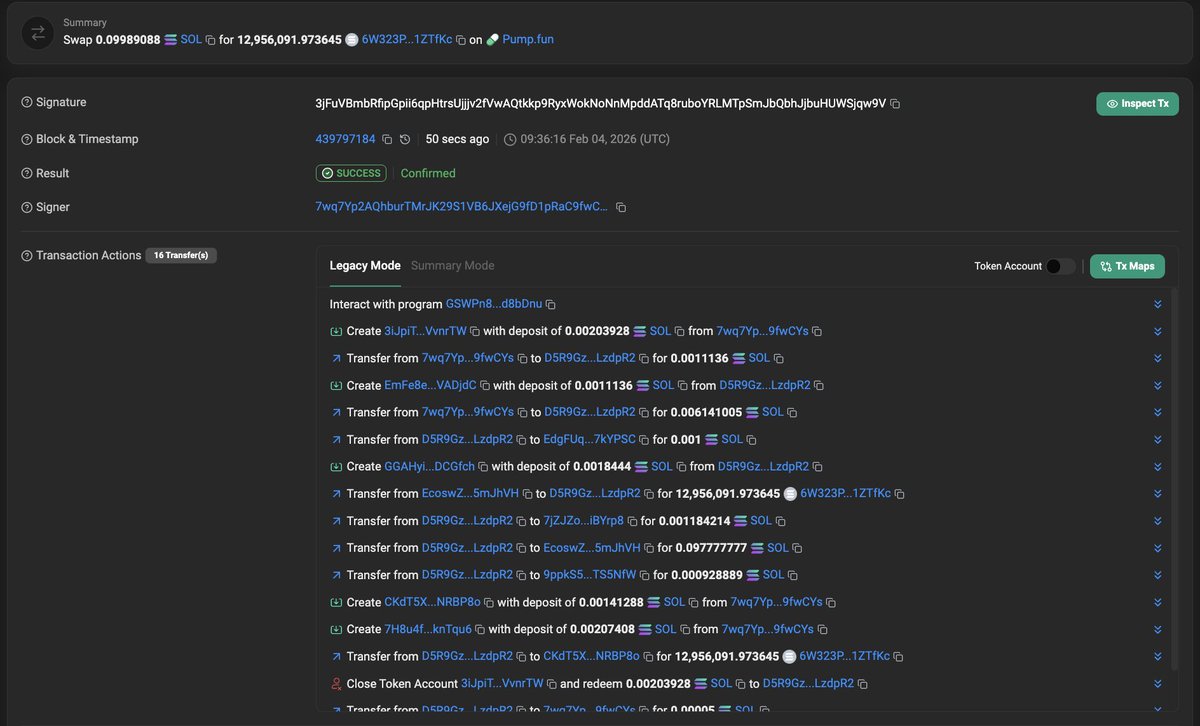Expand Create 3iJpiT...VvnrTW row

tap(1157, 331)
